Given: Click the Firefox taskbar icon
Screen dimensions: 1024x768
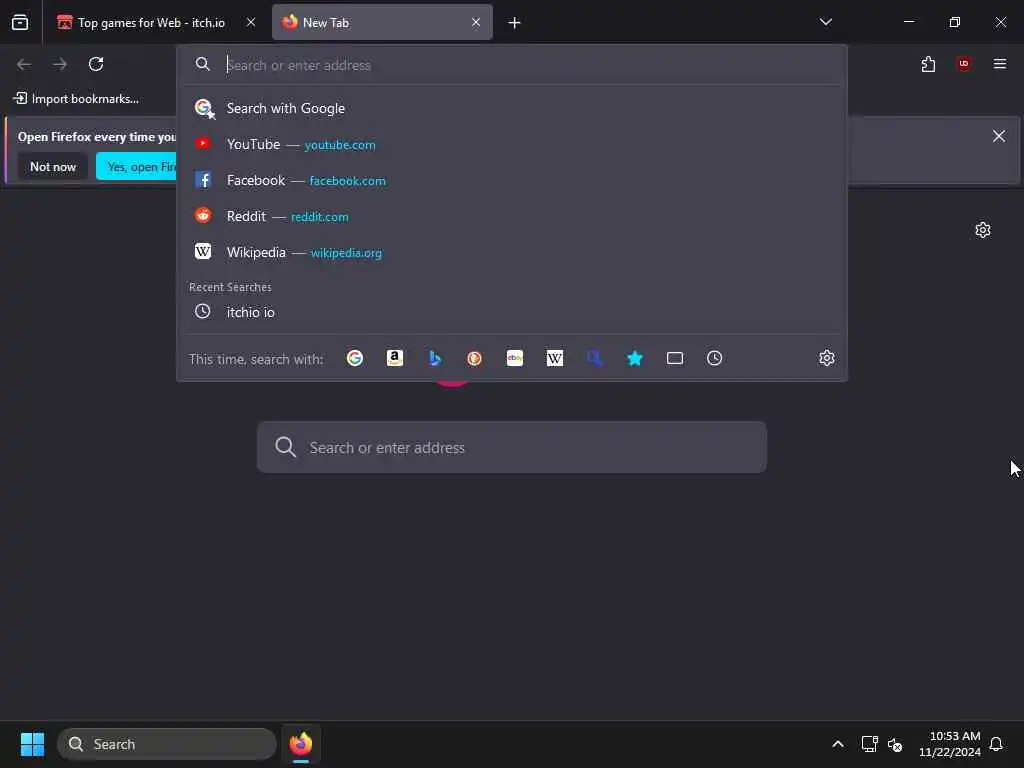Looking at the screenshot, I should [300, 744].
